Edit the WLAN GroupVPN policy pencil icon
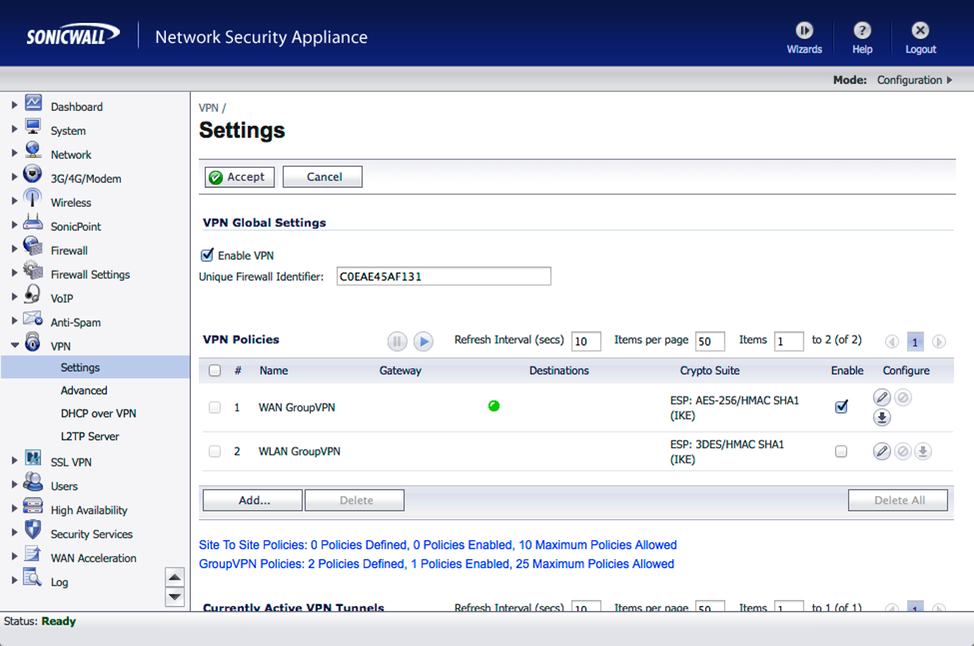The width and height of the screenshot is (974, 646). (x=881, y=451)
